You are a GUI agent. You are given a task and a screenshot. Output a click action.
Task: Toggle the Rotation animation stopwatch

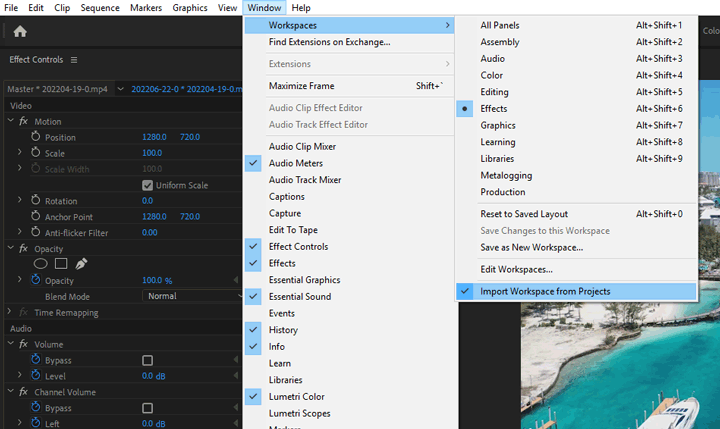(x=36, y=201)
